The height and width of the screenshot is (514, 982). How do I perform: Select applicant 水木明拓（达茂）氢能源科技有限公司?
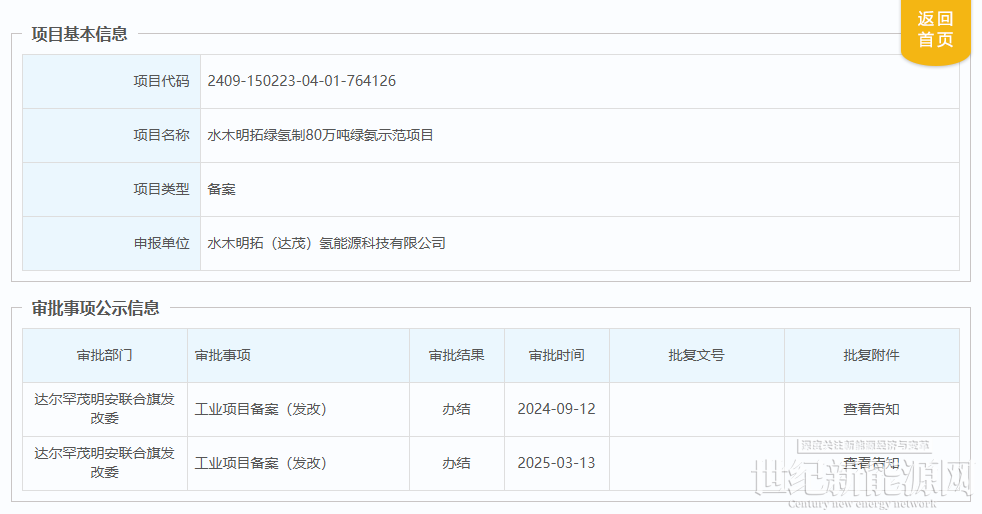[326, 243]
